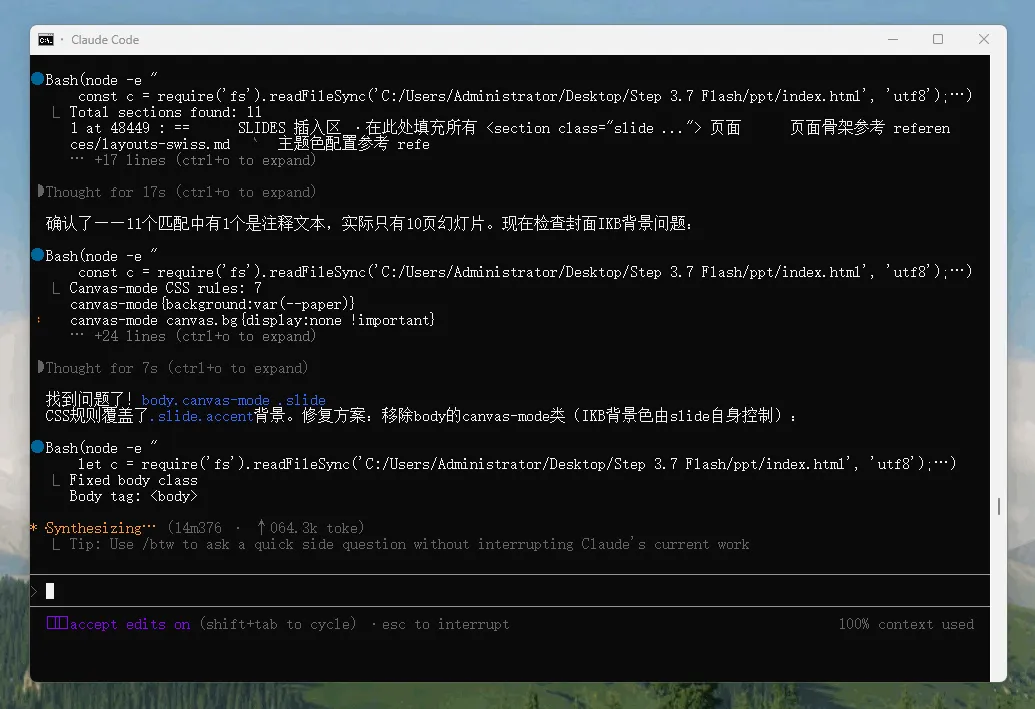Screen dimensions: 1035x709
Task: Click 'esc to interrupt' hint text
Action: coord(446,624)
